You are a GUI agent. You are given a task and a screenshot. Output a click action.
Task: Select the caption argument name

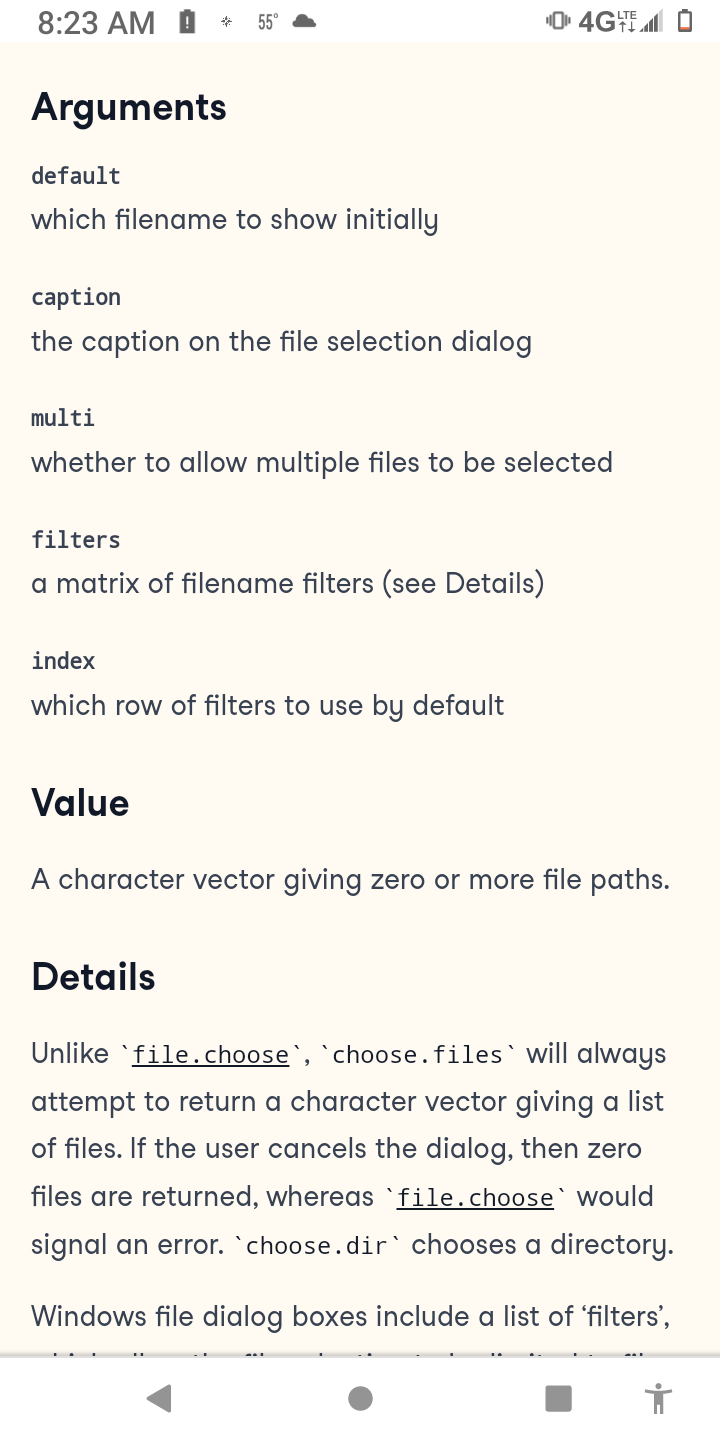[76, 297]
